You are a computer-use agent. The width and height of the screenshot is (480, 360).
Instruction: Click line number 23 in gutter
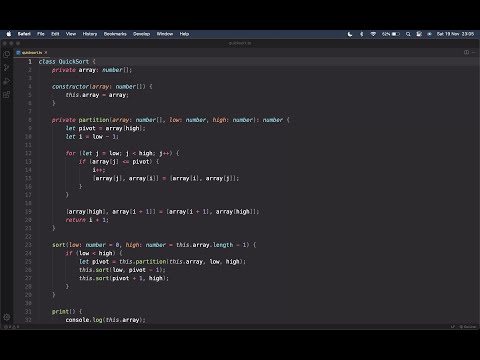[28, 245]
